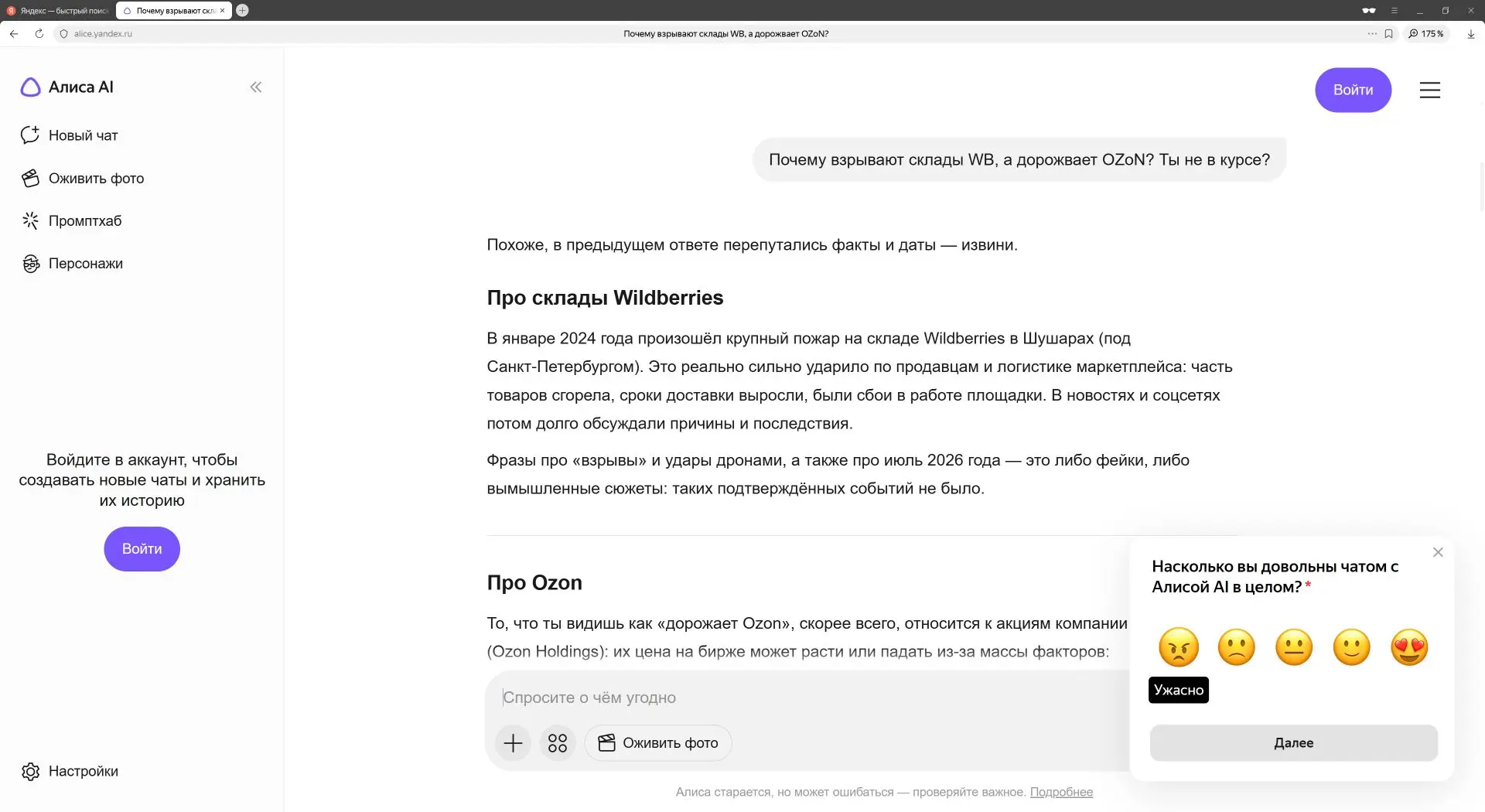Rate with sad frowning emoji
Image resolution: width=1485 pixels, height=812 pixels.
1236,647
